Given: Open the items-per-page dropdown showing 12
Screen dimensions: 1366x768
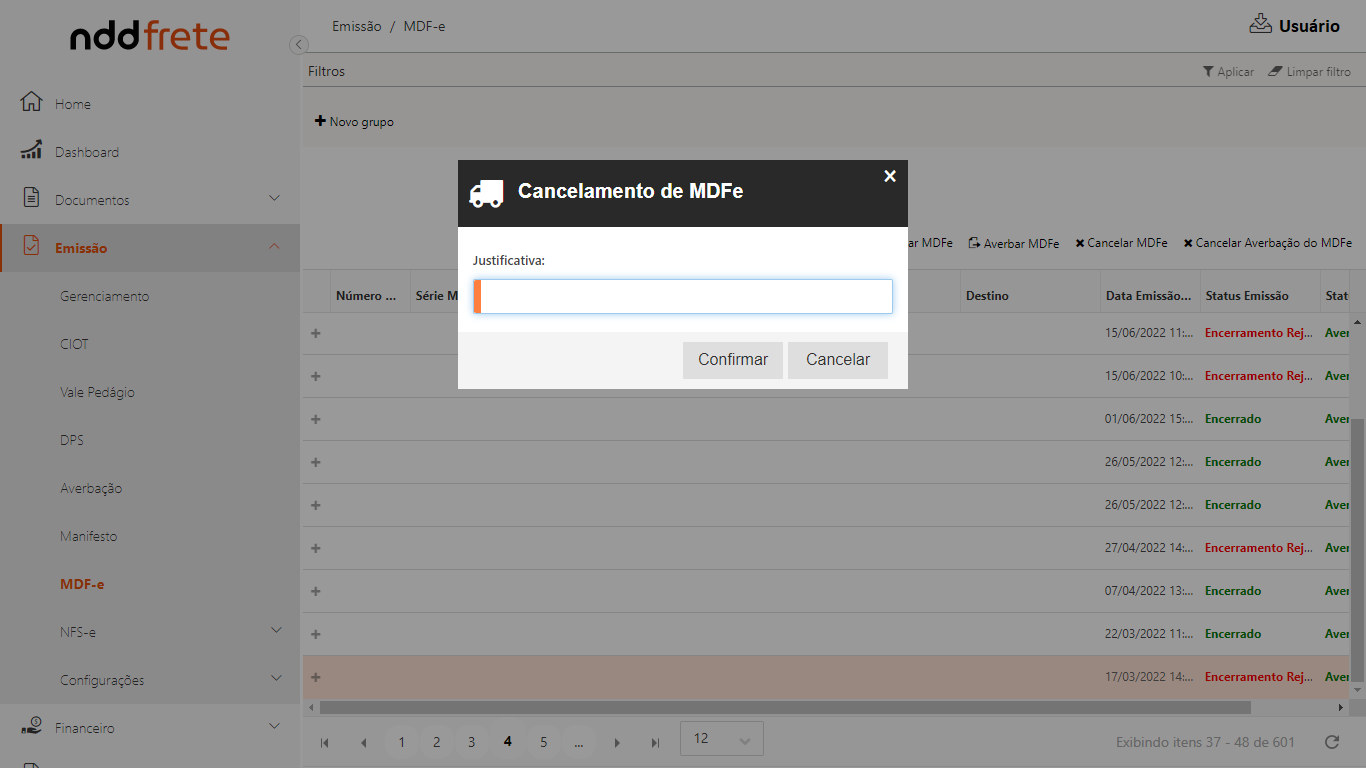Looking at the screenshot, I should pyautogui.click(x=721, y=739).
